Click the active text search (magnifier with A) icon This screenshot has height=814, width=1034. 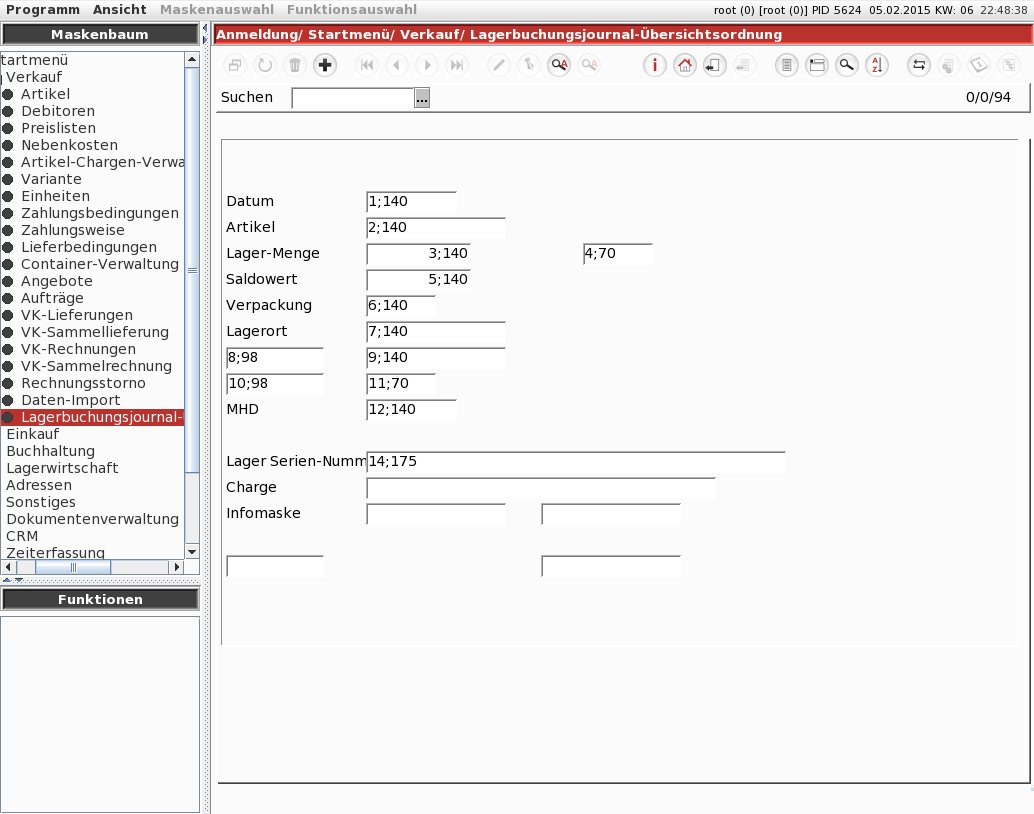559,65
